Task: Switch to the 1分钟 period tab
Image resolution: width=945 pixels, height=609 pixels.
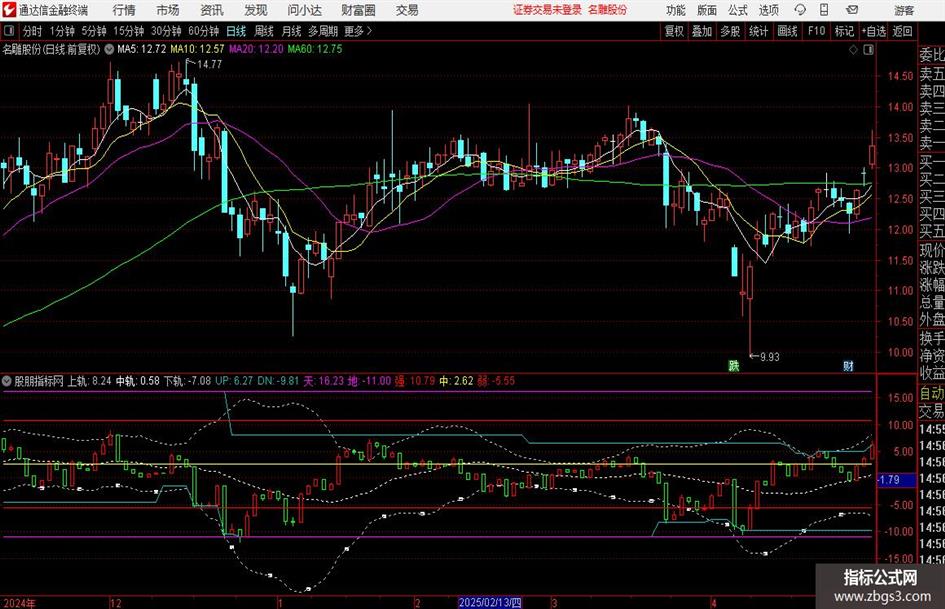Action: tap(62, 31)
